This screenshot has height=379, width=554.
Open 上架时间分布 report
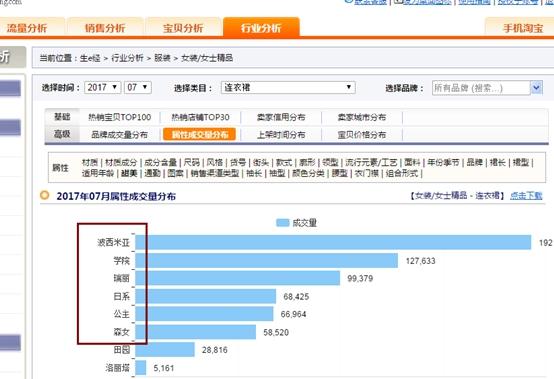[281, 135]
